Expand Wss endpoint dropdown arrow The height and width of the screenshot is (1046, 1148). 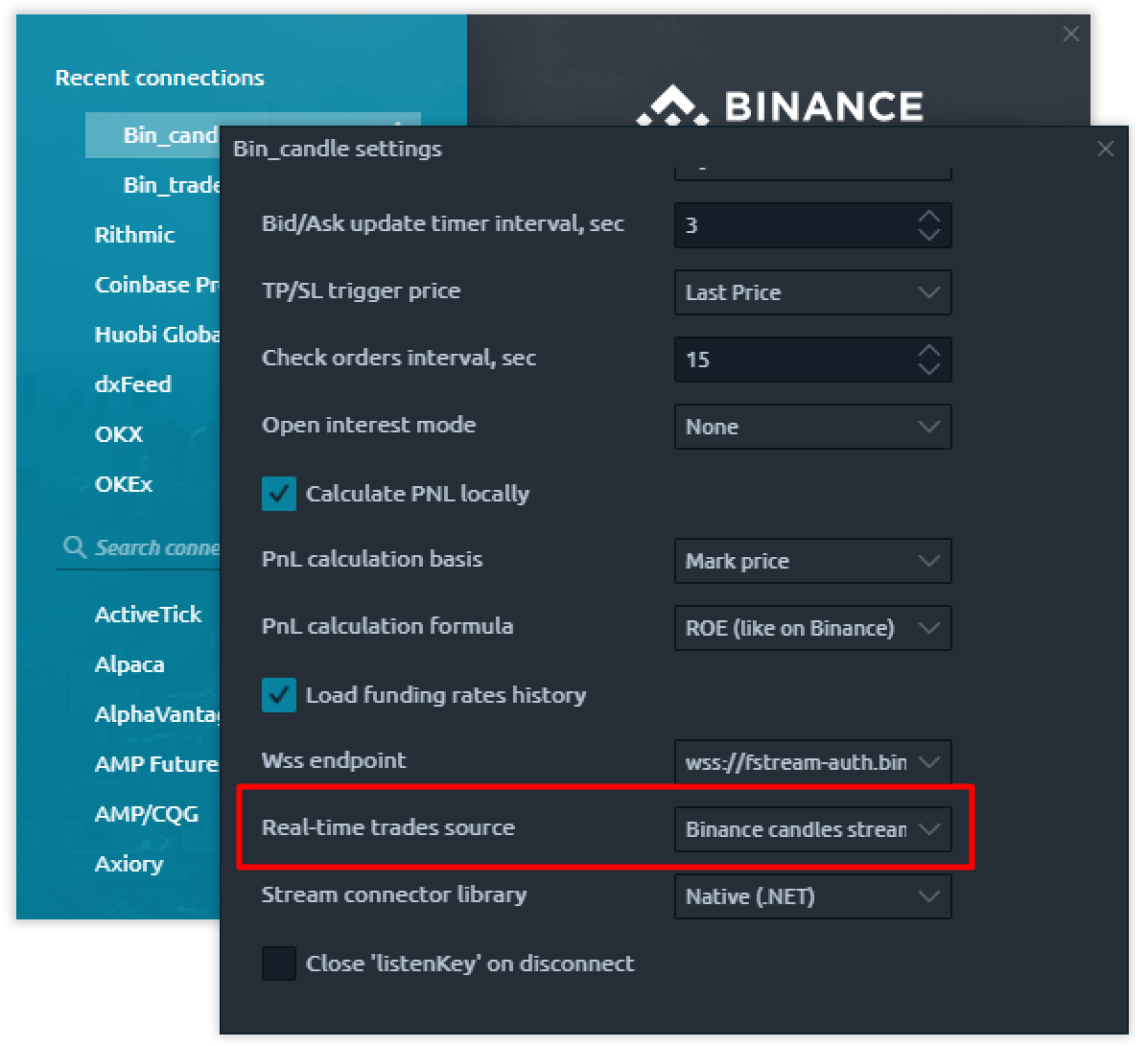coord(929,762)
